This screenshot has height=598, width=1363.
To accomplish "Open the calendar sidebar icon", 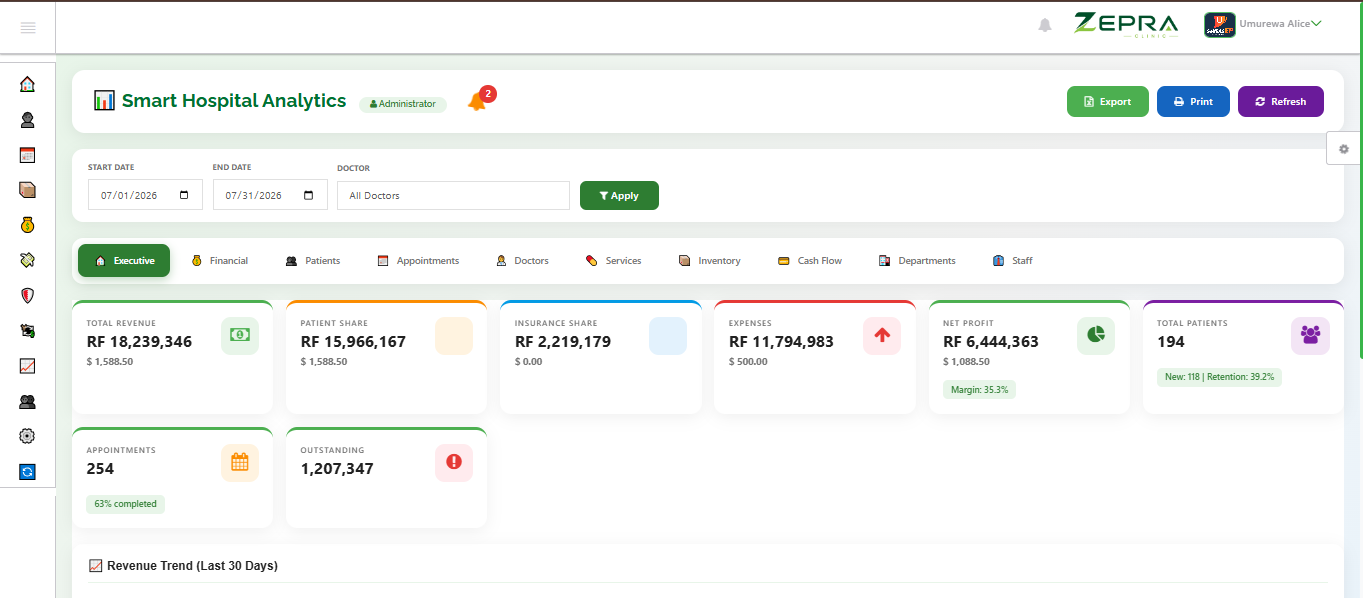I will 28,155.
